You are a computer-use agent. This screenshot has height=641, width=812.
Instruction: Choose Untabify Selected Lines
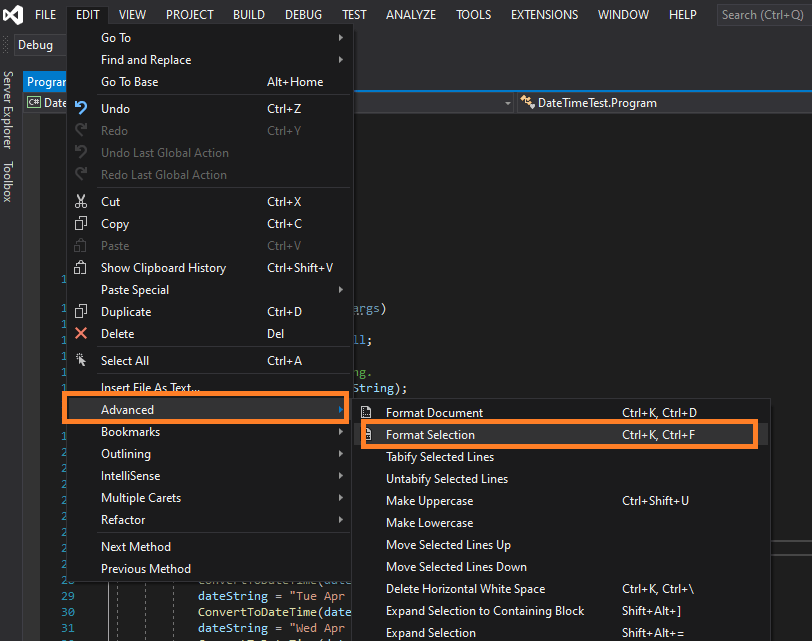[x=561, y=478]
